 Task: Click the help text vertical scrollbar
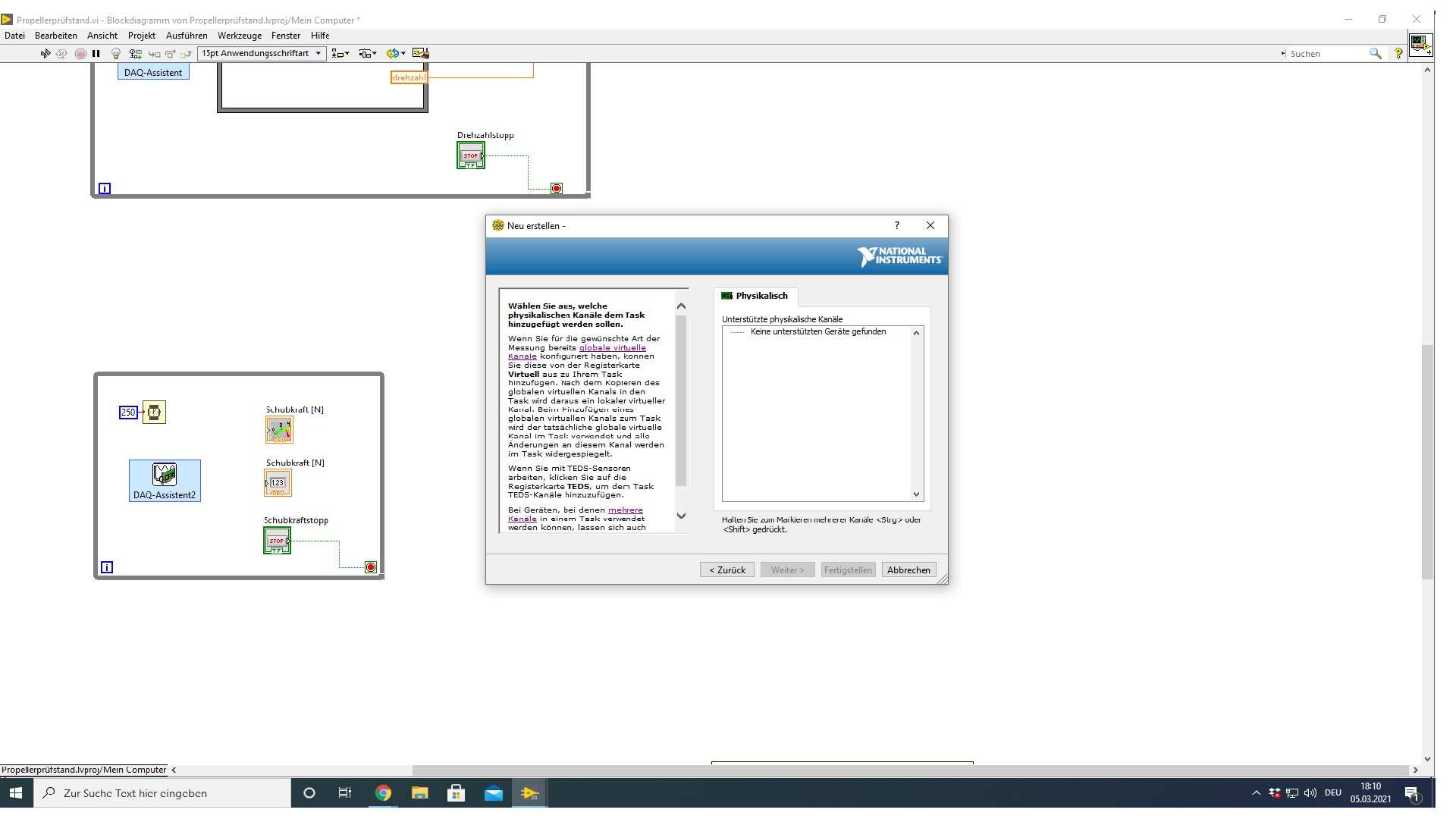[x=681, y=402]
